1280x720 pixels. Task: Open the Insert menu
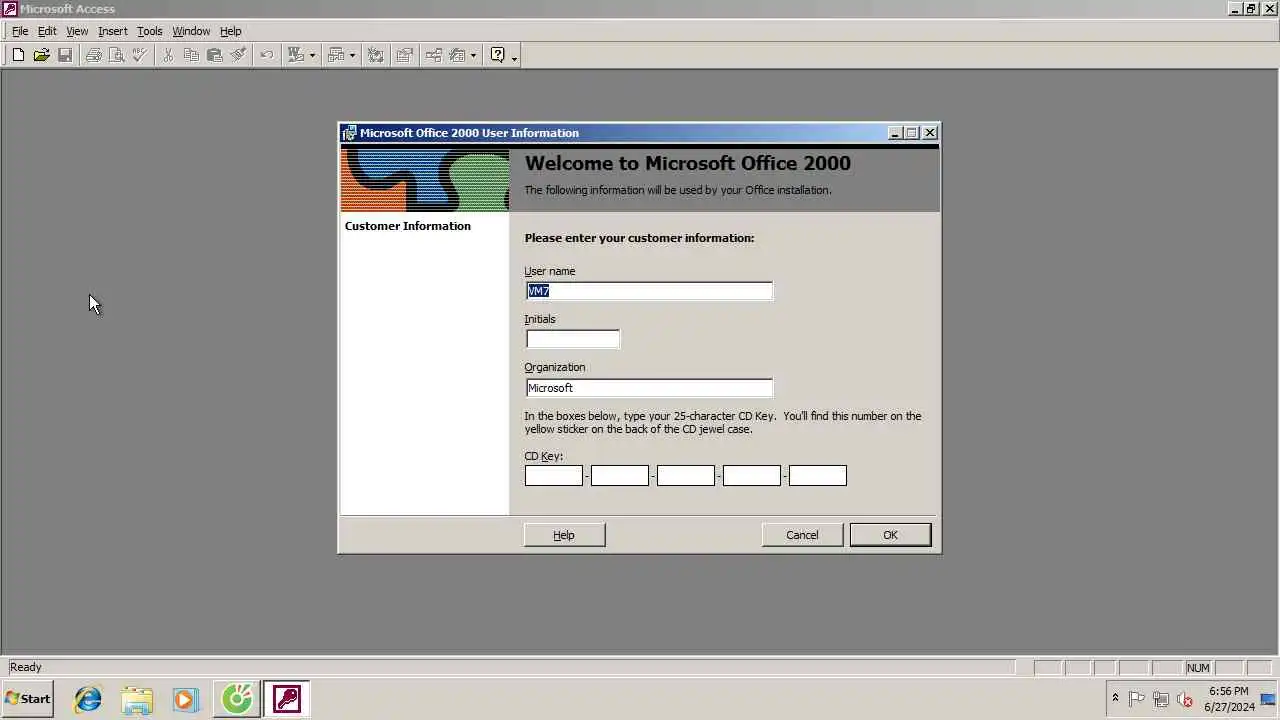point(113,31)
